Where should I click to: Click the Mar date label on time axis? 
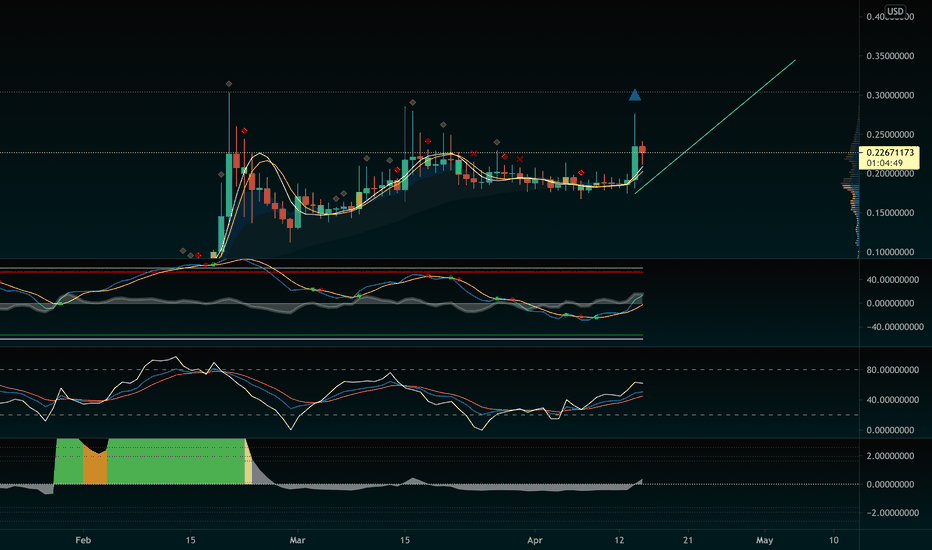[x=297, y=540]
